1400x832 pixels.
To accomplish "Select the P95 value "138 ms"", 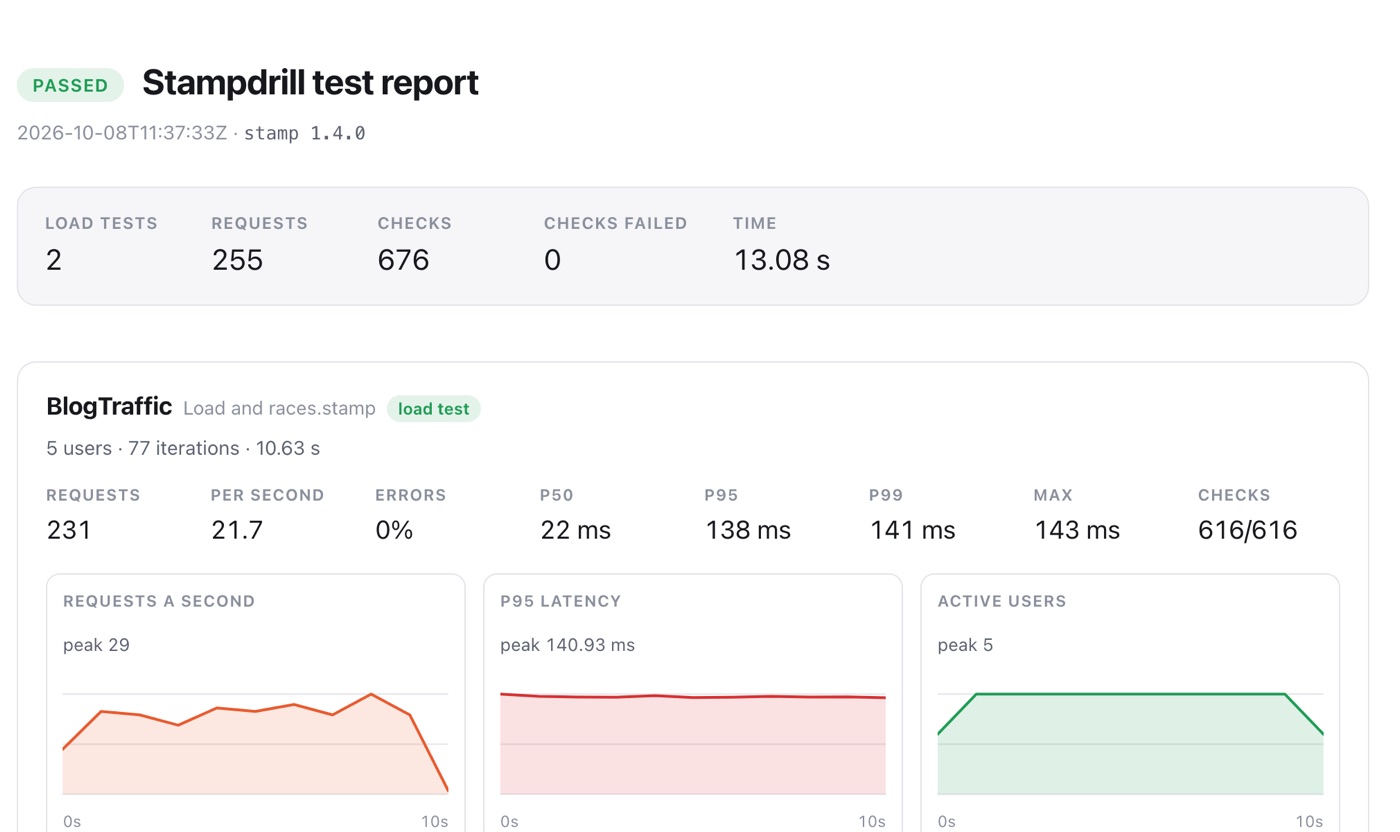I will pyautogui.click(x=748, y=530).
